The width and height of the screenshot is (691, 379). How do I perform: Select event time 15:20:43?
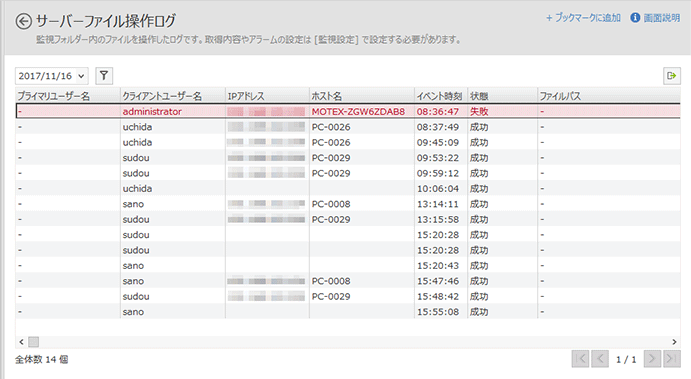(x=438, y=266)
